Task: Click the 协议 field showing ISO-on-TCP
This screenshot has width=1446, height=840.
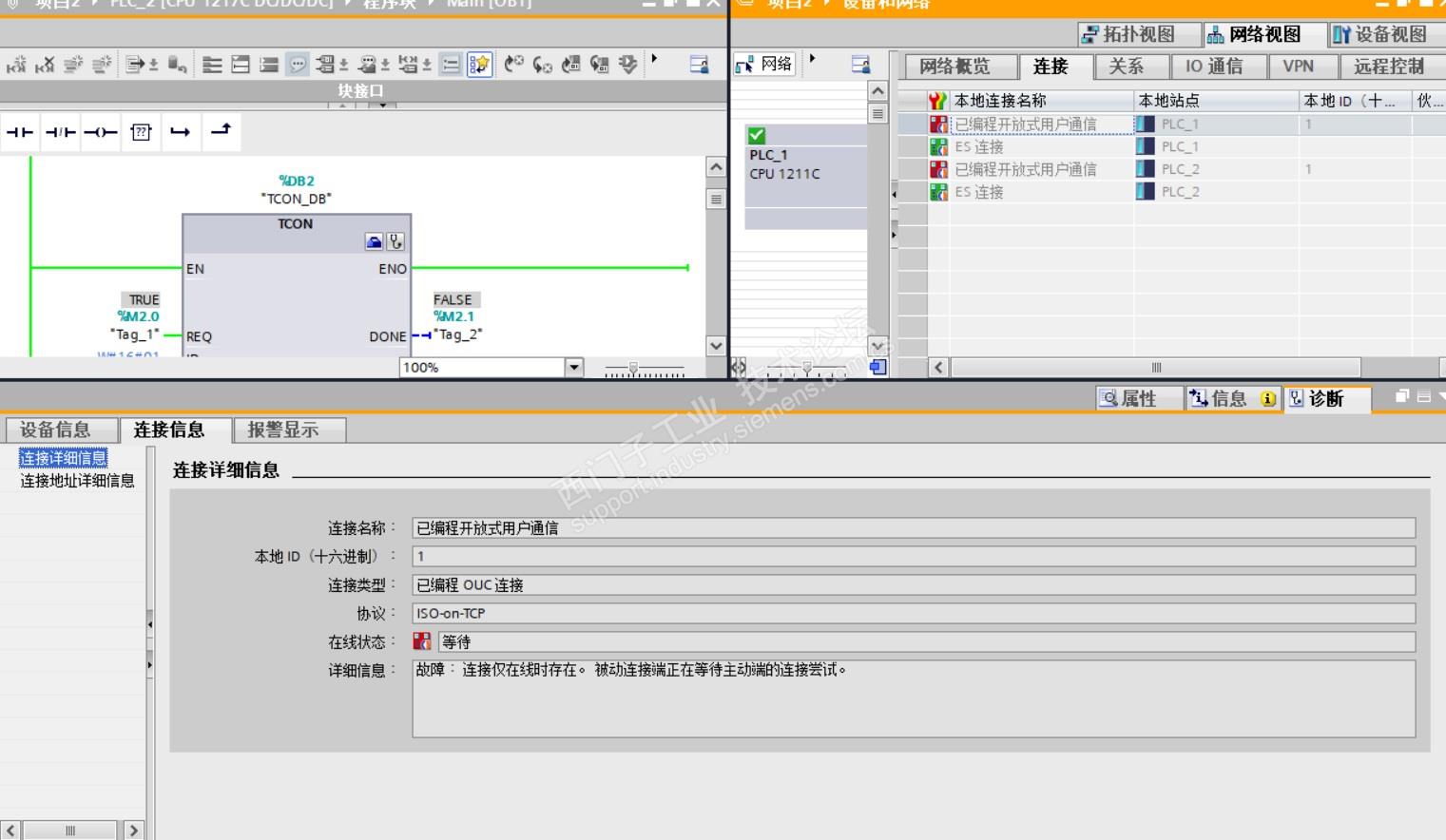Action: [x=914, y=614]
